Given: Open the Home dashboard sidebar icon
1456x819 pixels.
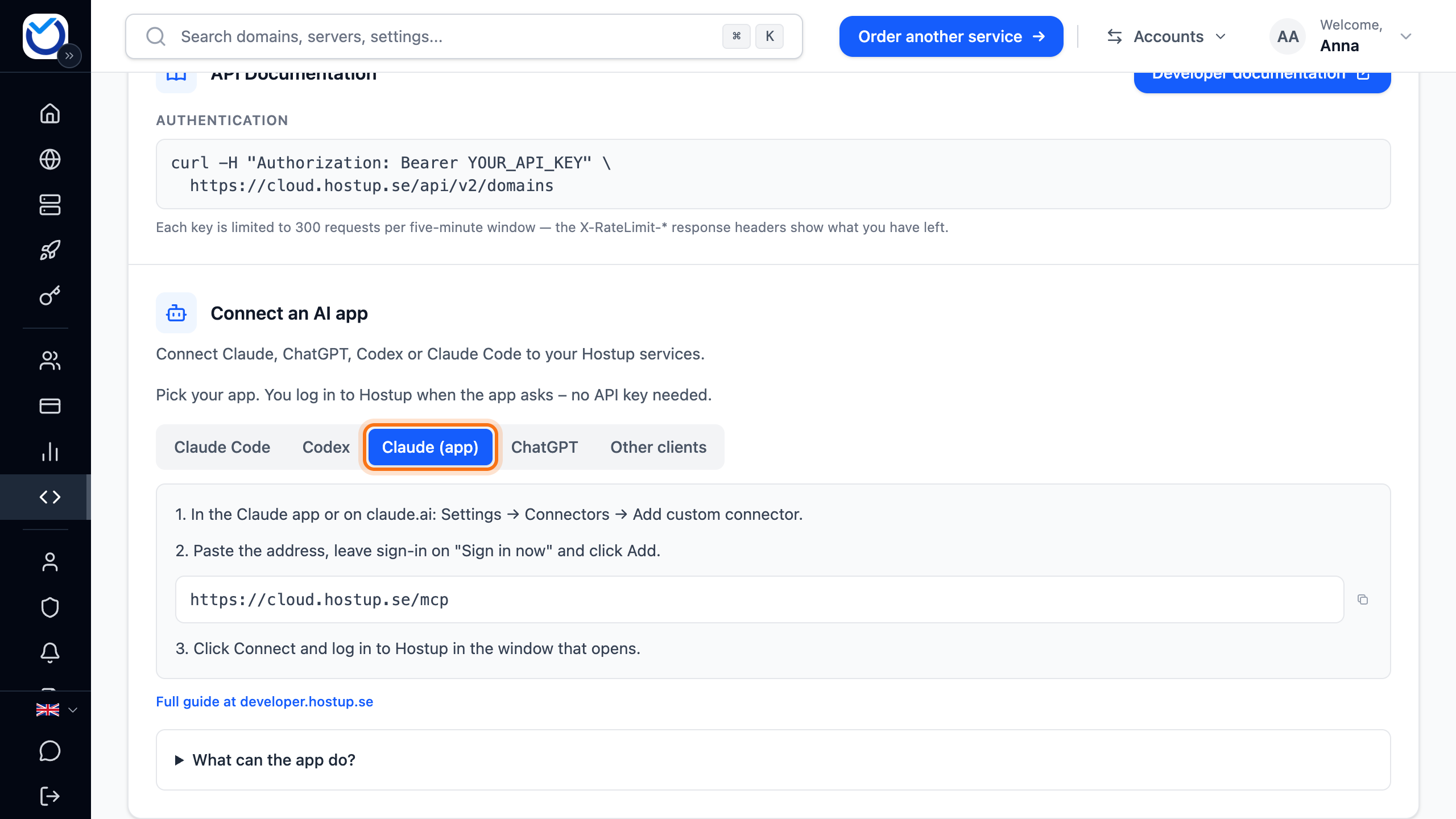Looking at the screenshot, I should [x=50, y=113].
